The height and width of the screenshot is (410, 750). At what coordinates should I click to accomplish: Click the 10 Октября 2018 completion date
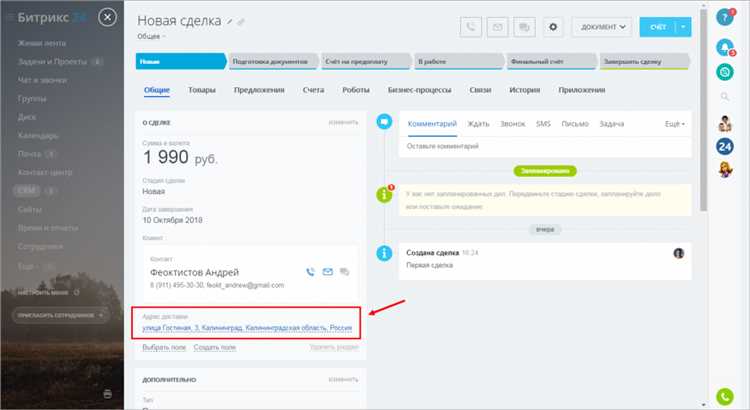click(x=172, y=220)
